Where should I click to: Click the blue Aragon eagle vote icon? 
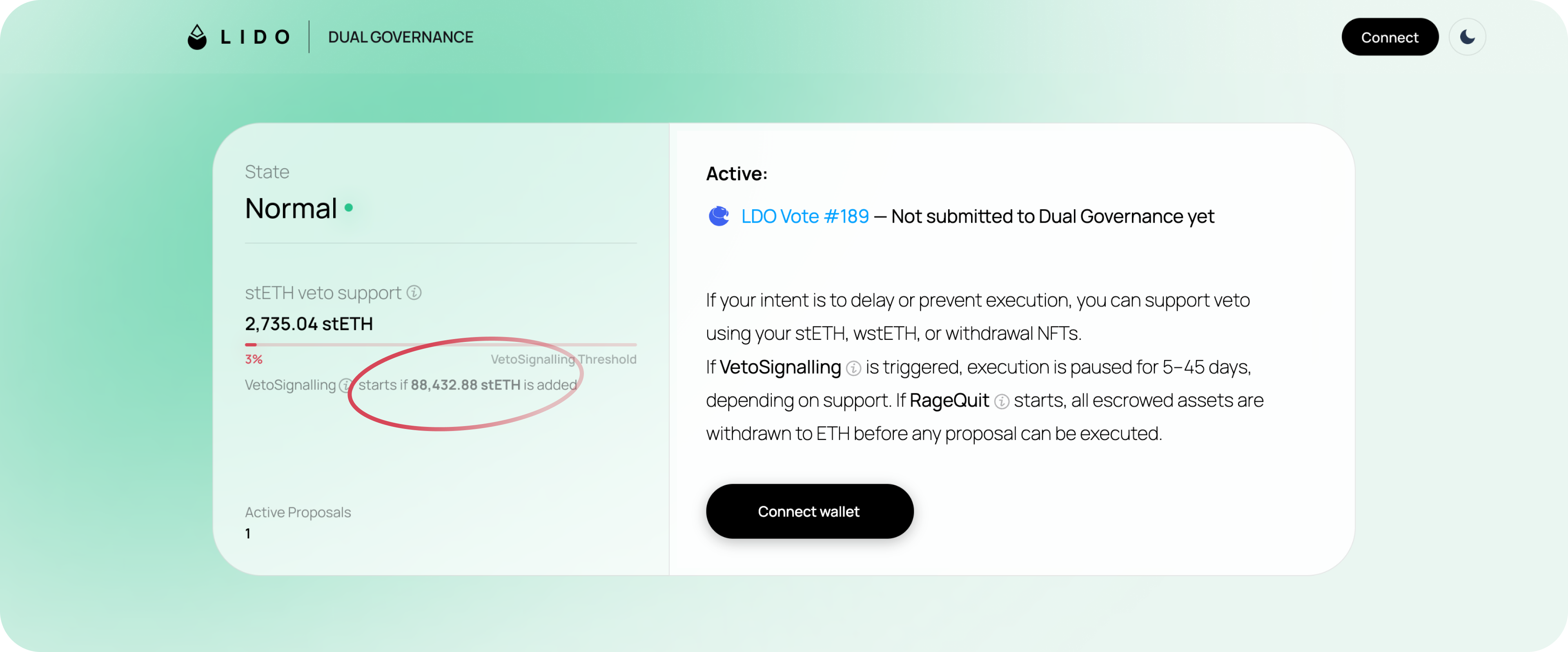[719, 216]
